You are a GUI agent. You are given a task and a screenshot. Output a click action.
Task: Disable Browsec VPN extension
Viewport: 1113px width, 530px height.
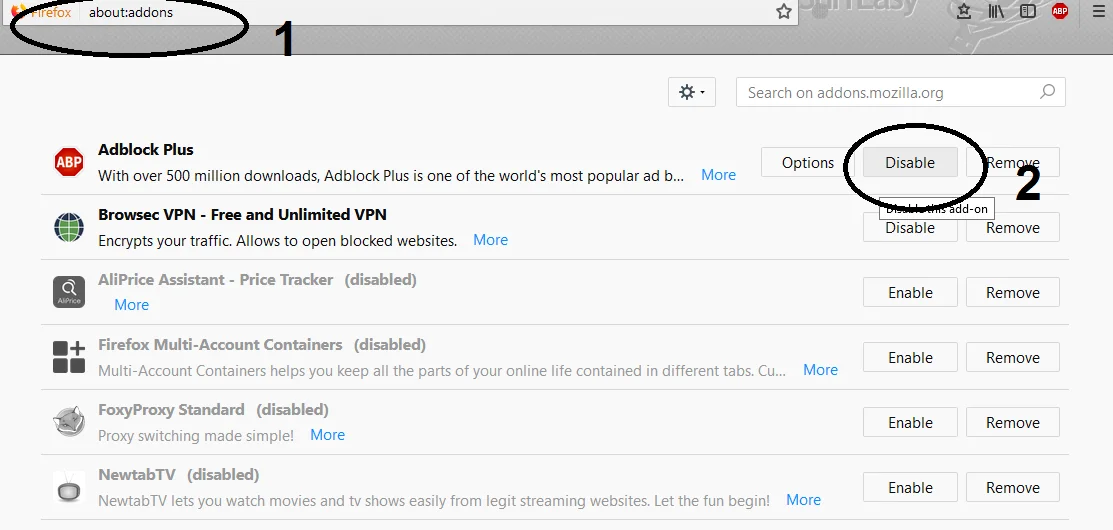coord(909,228)
